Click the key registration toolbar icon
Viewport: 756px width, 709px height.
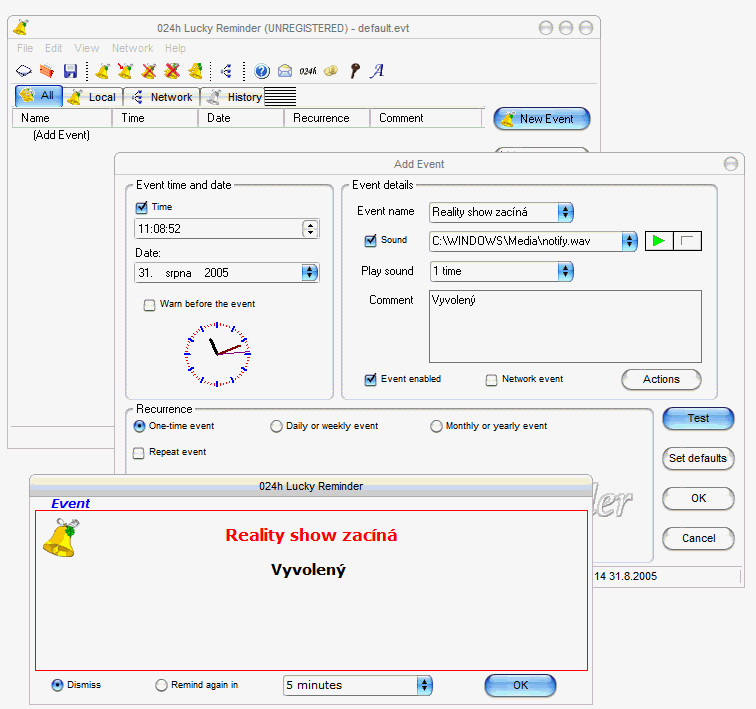click(x=354, y=71)
